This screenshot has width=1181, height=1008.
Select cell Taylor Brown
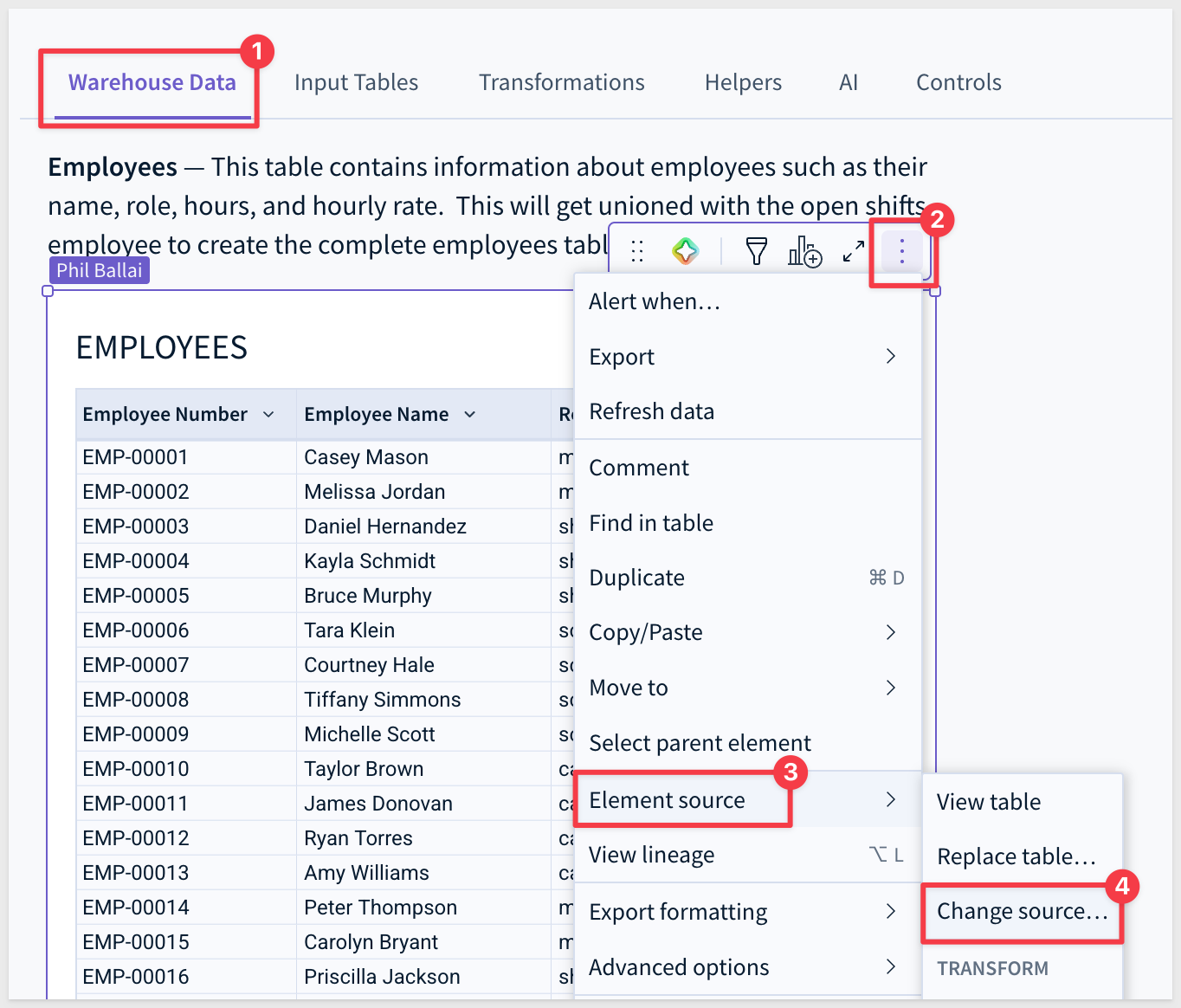pyautogui.click(x=423, y=769)
